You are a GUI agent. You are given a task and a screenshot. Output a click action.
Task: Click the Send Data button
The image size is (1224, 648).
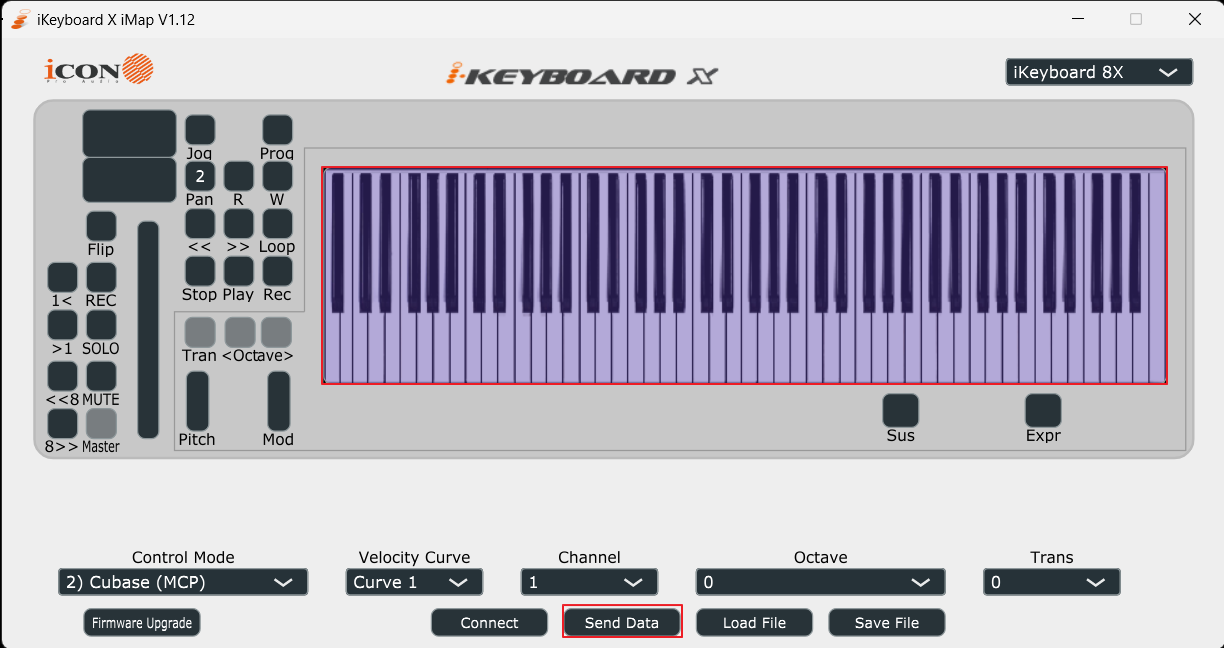[622, 622]
